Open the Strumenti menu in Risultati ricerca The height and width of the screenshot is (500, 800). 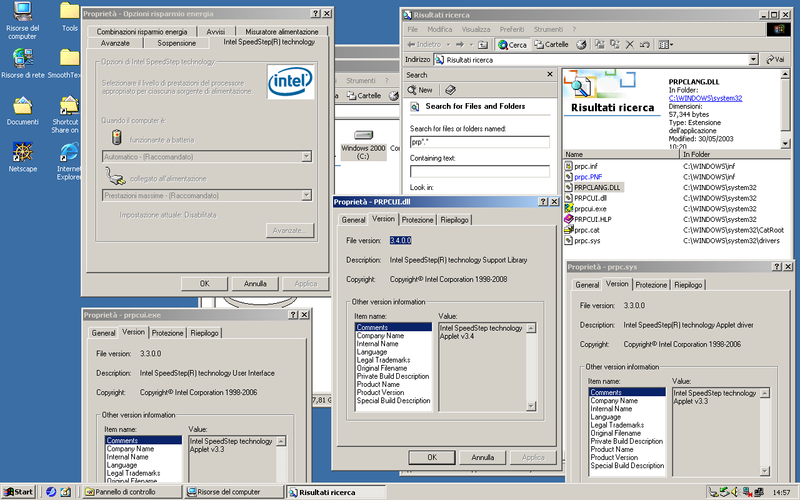click(548, 30)
